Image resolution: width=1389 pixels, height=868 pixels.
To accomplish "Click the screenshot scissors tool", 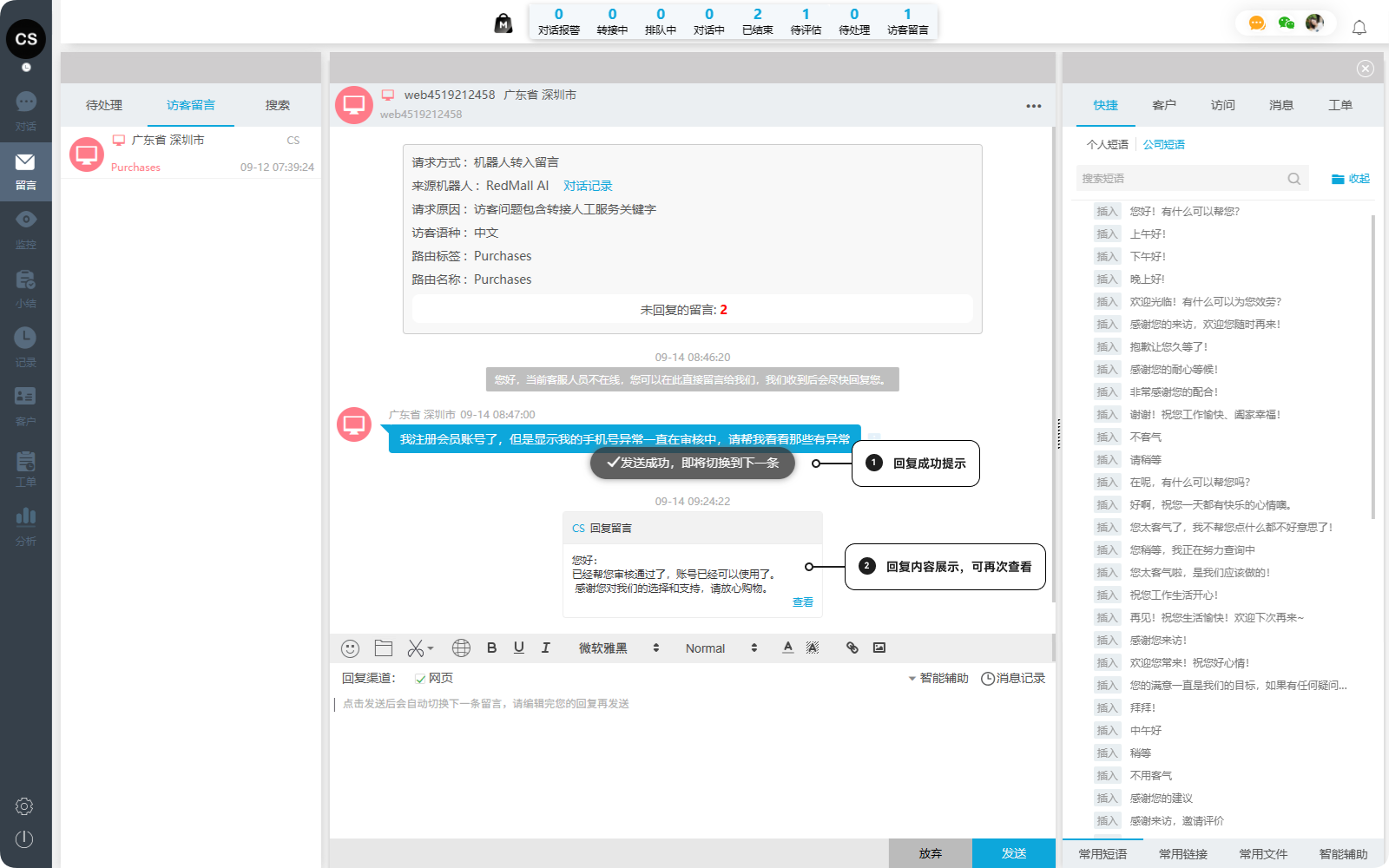I will 417,648.
